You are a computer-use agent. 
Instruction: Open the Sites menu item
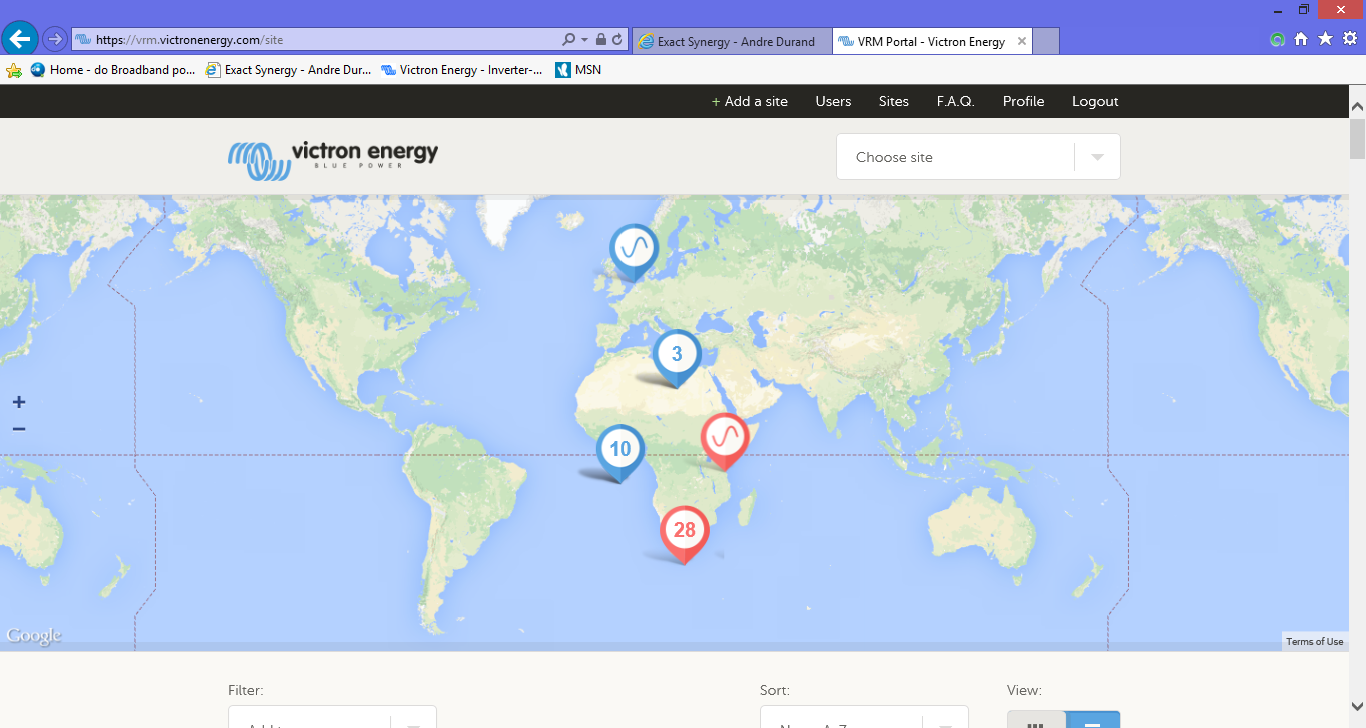(x=893, y=101)
